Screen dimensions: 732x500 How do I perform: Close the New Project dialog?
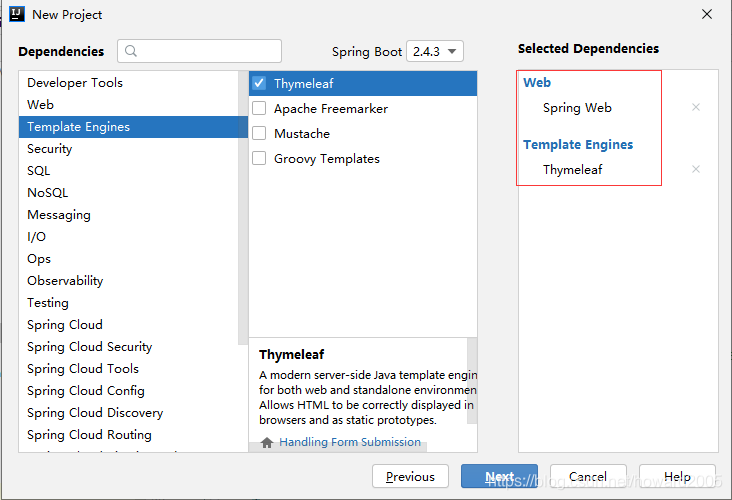coord(707,14)
